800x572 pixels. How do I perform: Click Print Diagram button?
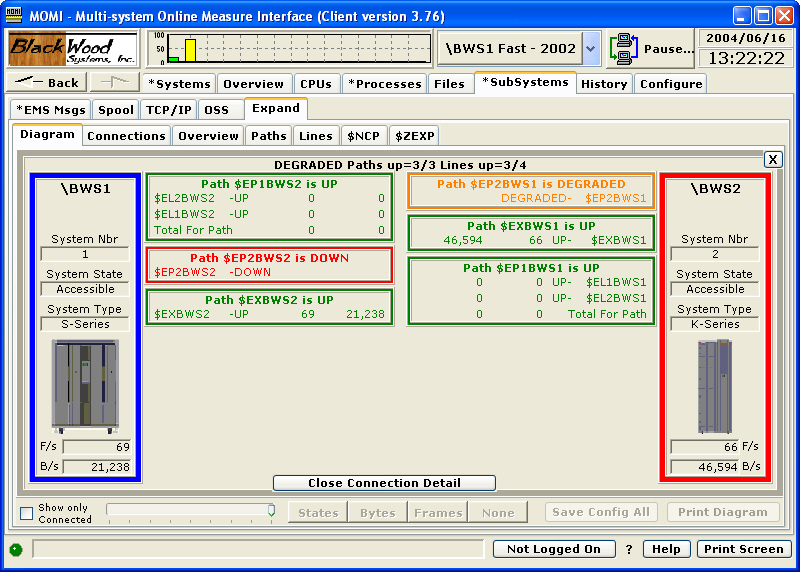click(x=722, y=512)
